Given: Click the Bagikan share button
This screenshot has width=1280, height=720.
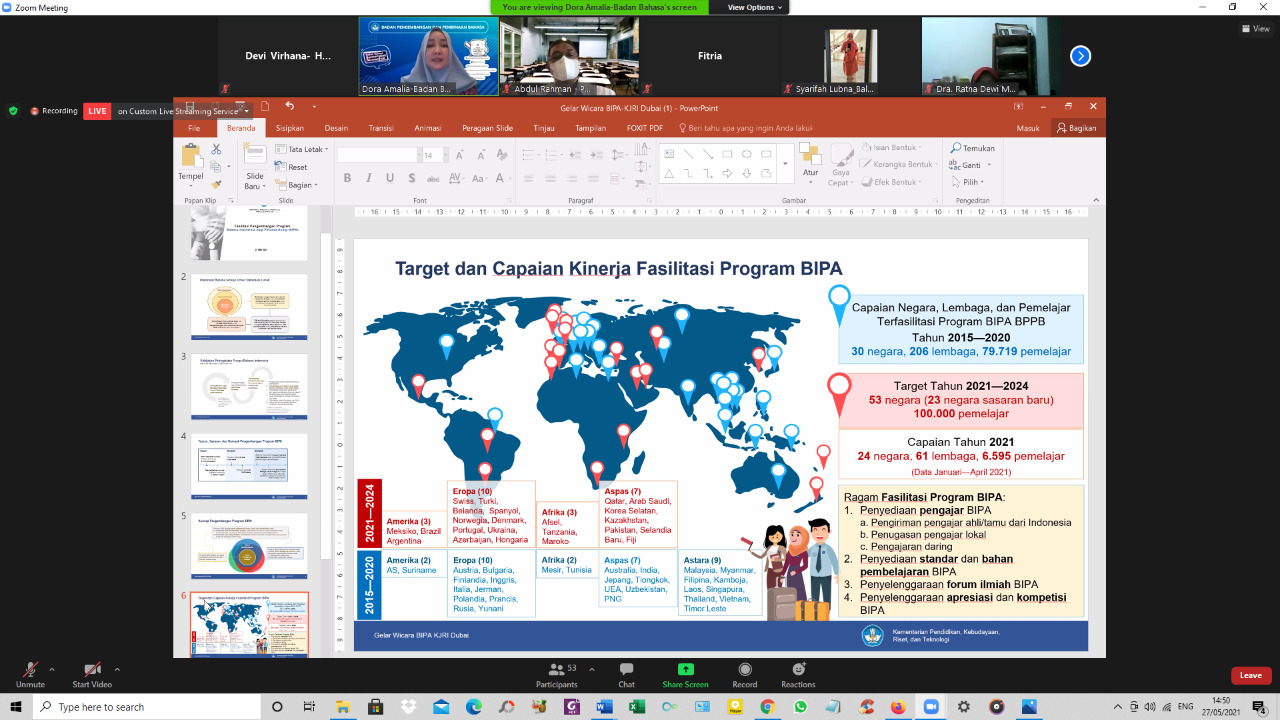Looking at the screenshot, I should (x=1076, y=128).
